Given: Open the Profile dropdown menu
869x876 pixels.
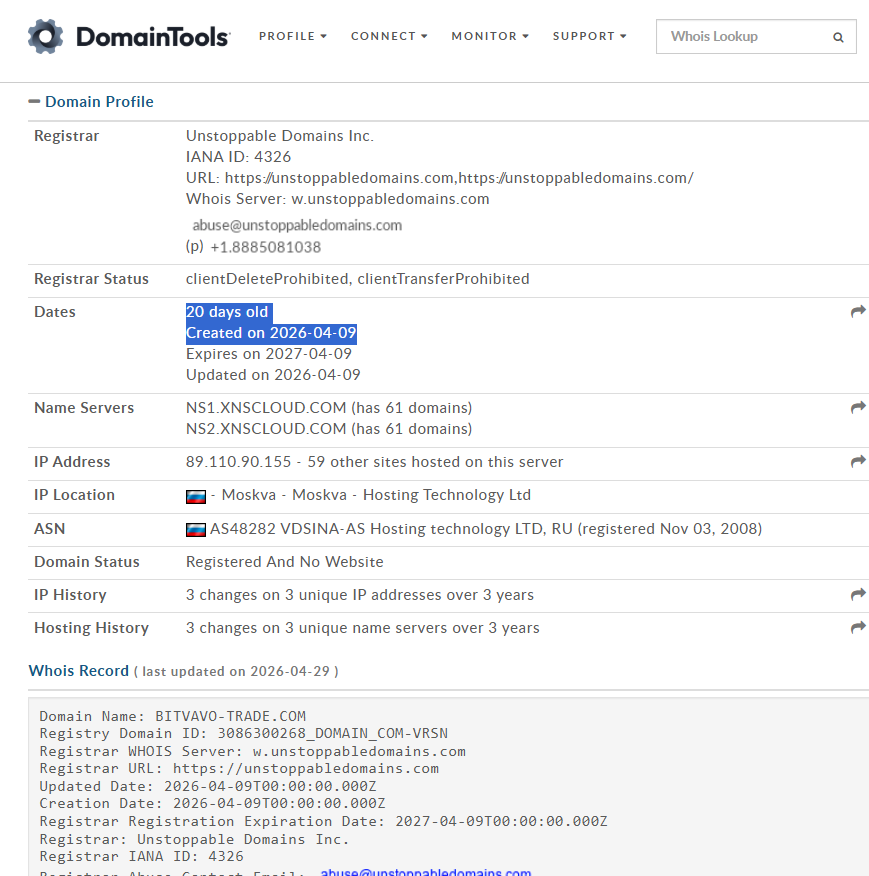Looking at the screenshot, I should (292, 36).
